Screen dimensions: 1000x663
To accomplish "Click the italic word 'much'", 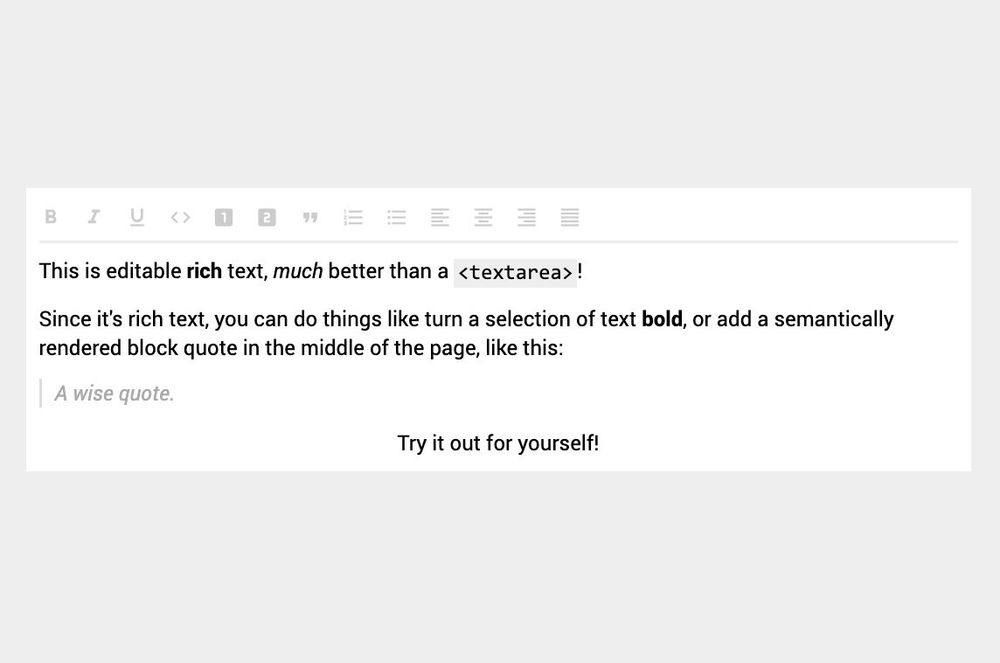I will point(298,271).
